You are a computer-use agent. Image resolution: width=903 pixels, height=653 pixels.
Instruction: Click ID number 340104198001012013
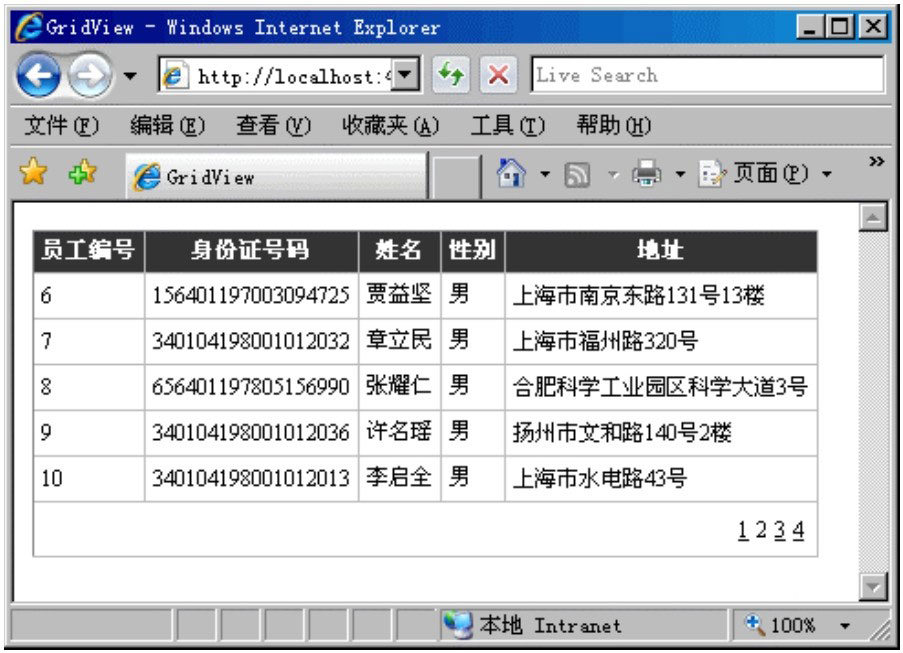[x=251, y=478]
